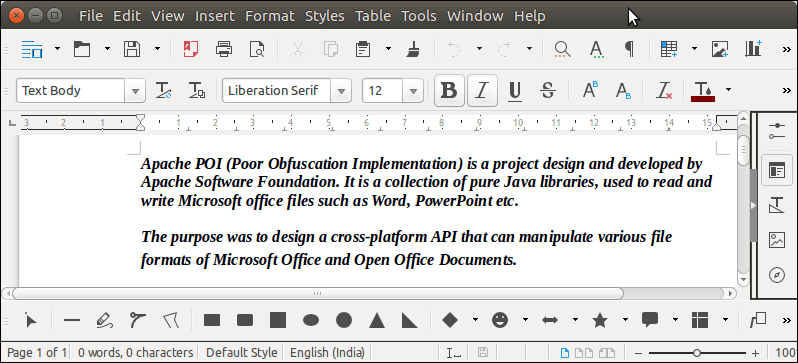Click the Clone Formatting paintbrush icon
798x363 pixels.
click(x=412, y=49)
